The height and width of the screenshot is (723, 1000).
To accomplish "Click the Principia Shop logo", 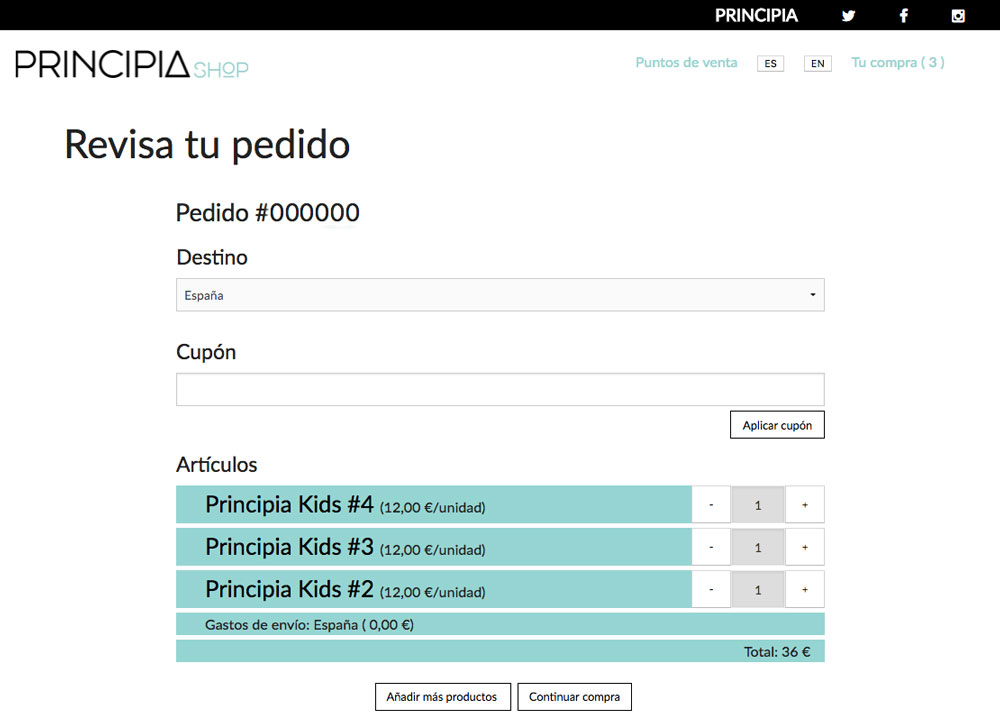I will click(x=132, y=65).
